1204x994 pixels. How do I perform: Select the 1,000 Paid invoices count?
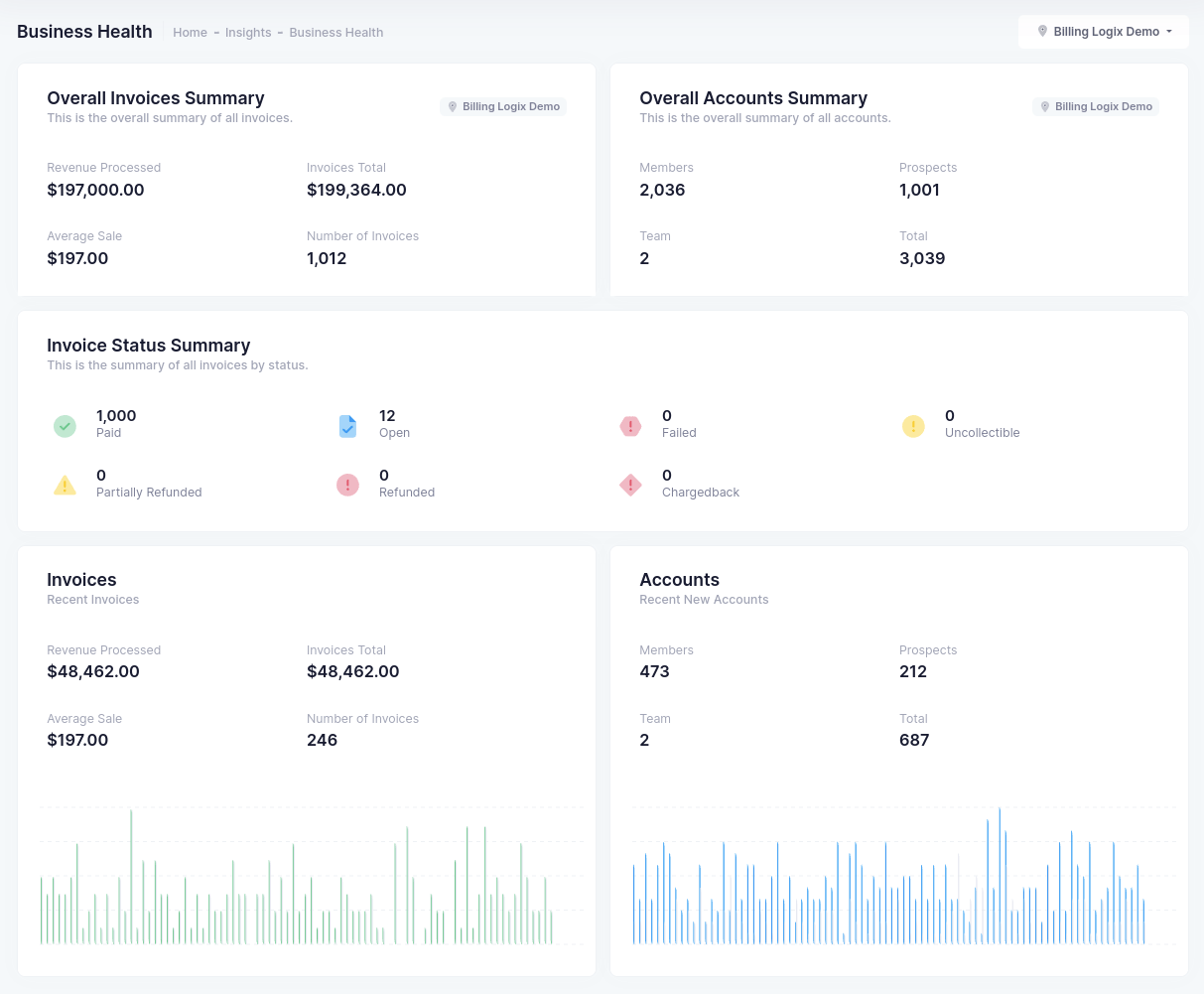[x=116, y=416]
